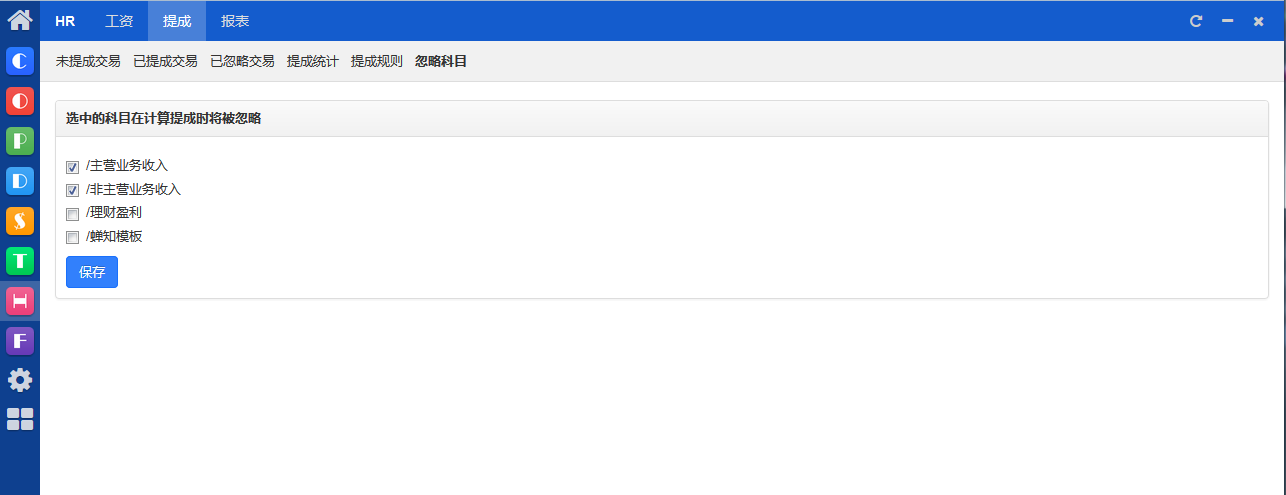The height and width of the screenshot is (495, 1286).
Task: Open the purple F app icon
Action: pos(20,341)
